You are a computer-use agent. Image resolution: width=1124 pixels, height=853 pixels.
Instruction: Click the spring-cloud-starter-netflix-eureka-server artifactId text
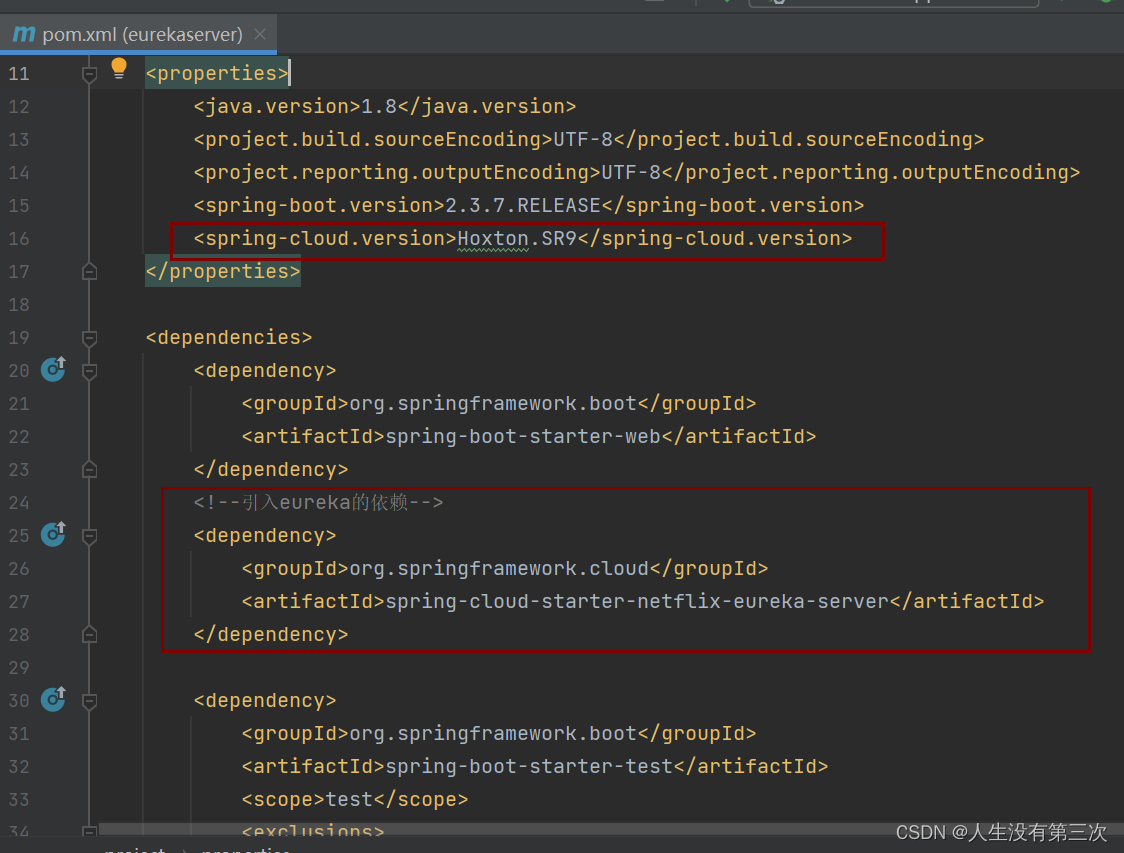pyautogui.click(x=637, y=601)
